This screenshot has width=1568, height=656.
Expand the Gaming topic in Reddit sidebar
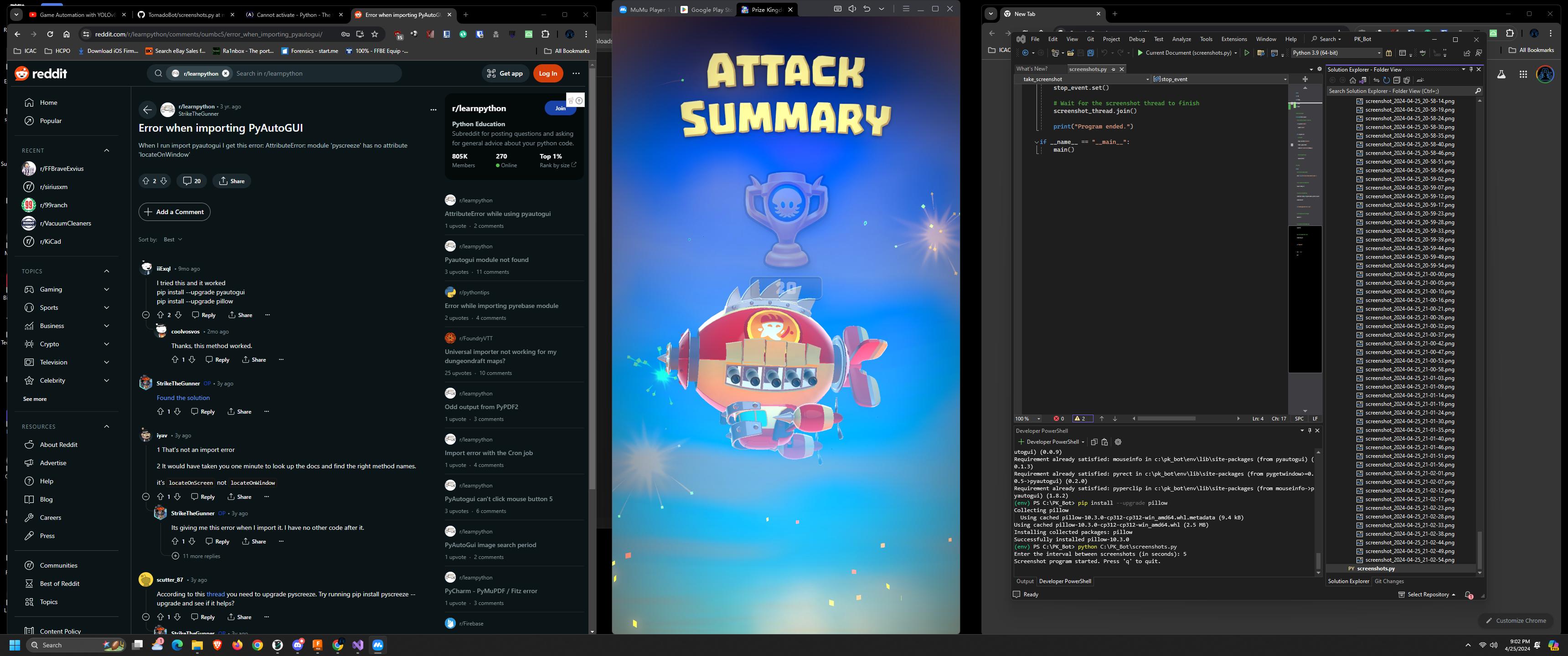click(x=107, y=289)
